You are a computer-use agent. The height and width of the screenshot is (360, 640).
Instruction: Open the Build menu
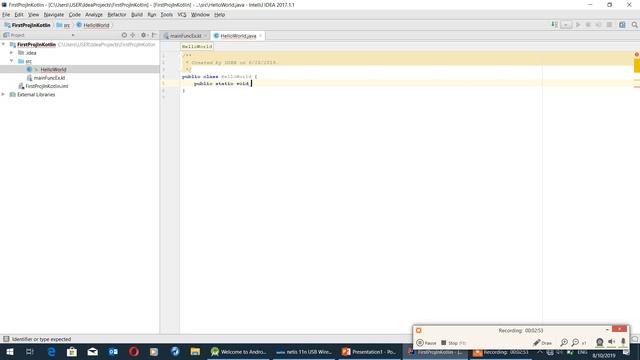137,15
